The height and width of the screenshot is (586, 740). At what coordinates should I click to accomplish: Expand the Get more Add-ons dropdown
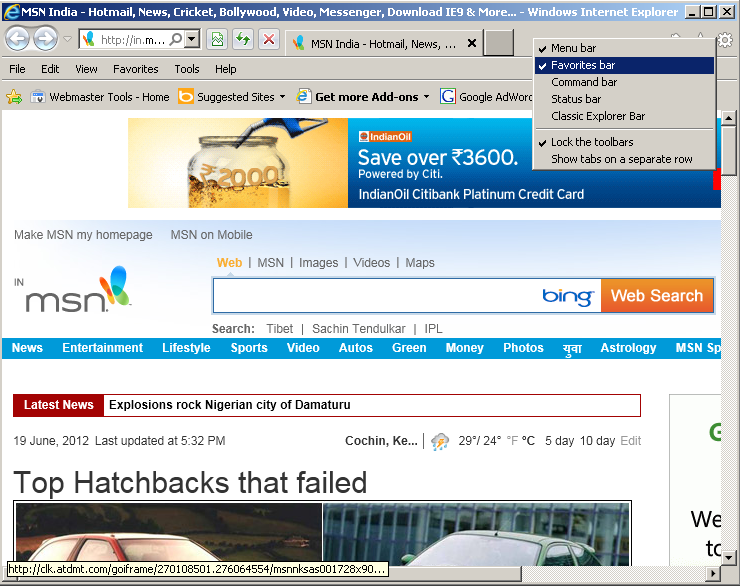coord(427,97)
